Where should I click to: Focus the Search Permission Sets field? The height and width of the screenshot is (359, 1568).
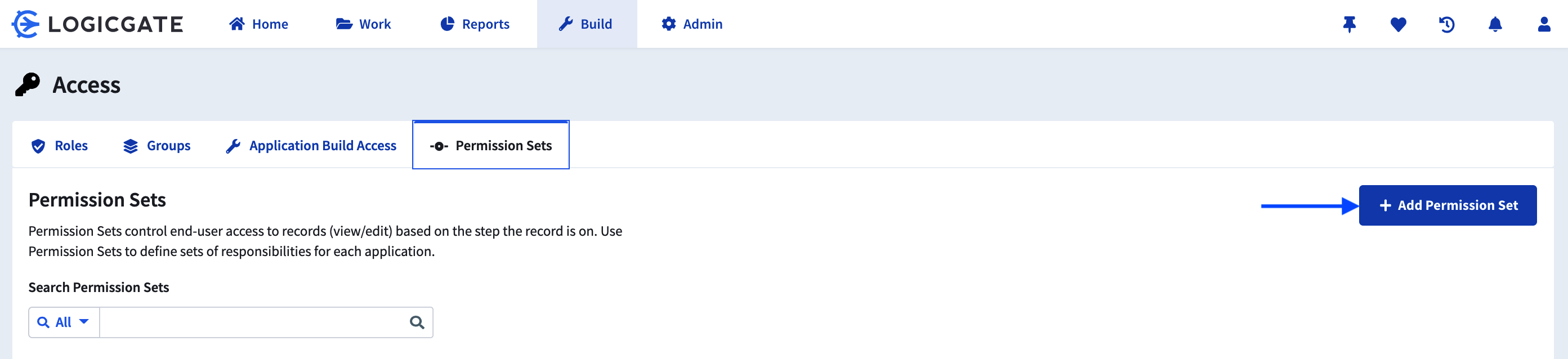pyautogui.click(x=253, y=322)
